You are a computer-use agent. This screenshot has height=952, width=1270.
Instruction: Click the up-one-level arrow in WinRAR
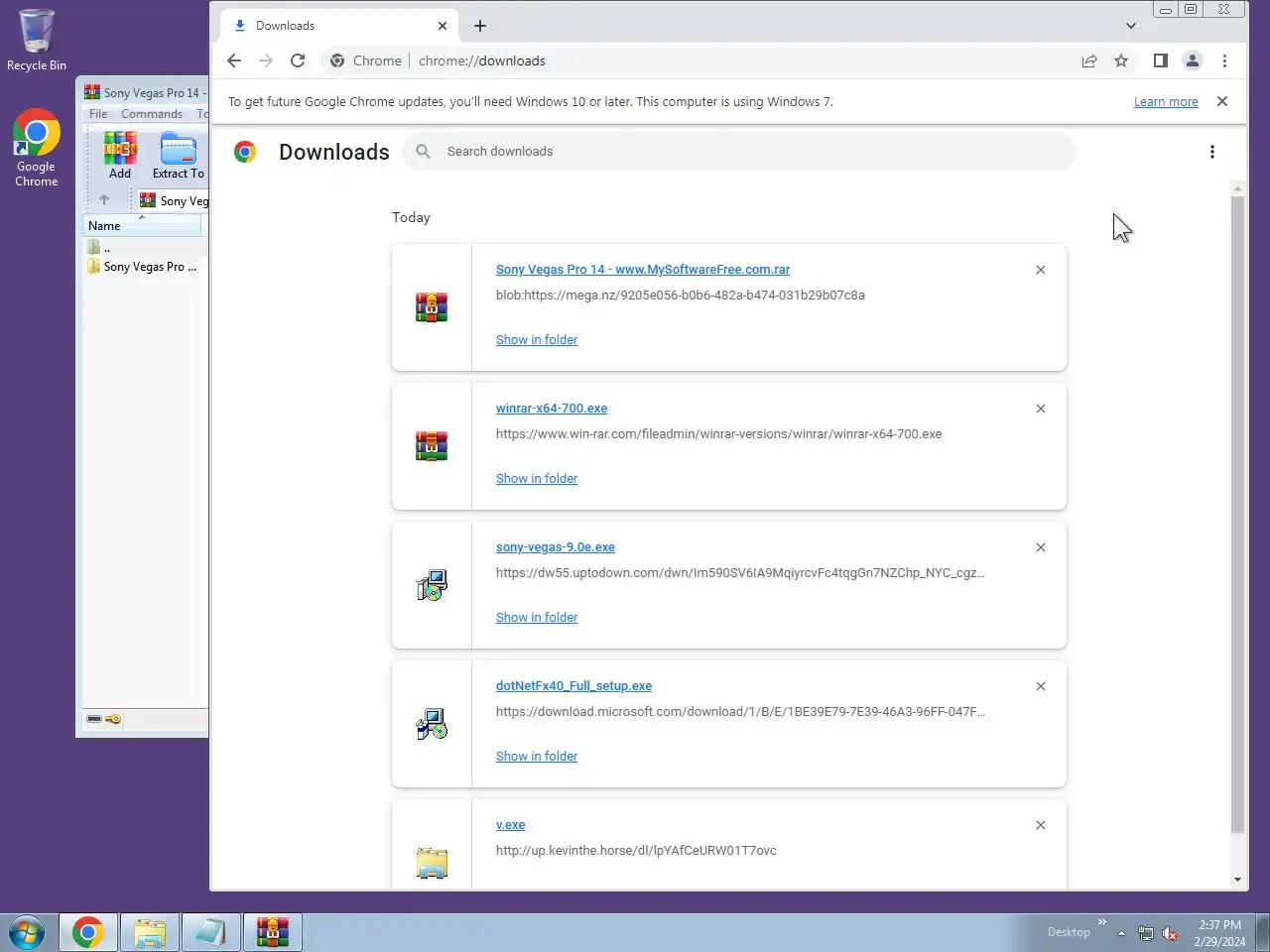pos(103,200)
